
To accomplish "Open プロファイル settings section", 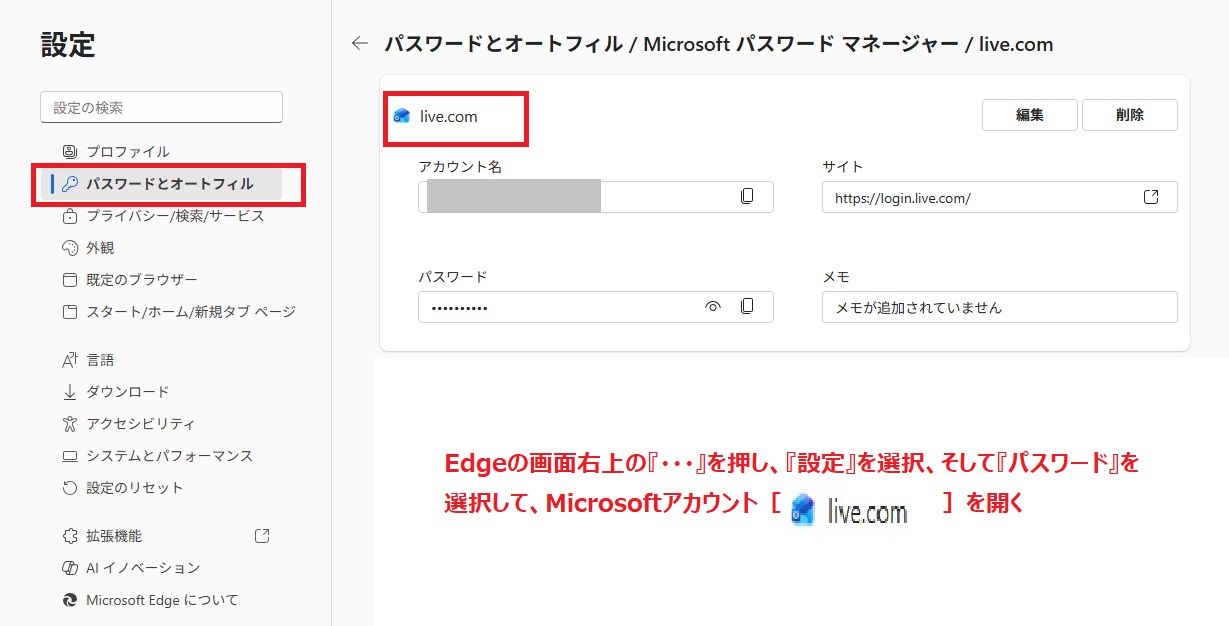I will point(127,152).
